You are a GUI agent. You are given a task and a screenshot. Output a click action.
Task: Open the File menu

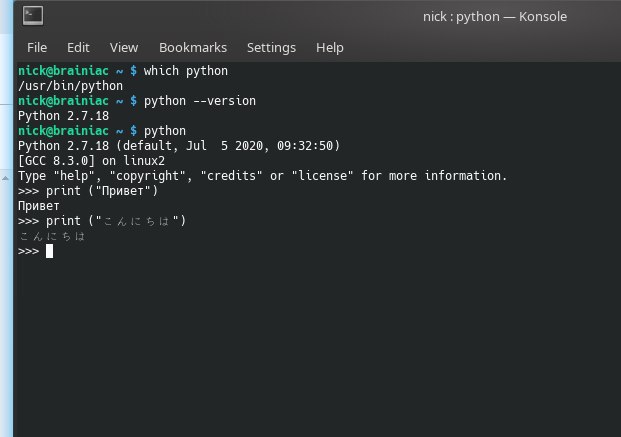(x=37, y=48)
